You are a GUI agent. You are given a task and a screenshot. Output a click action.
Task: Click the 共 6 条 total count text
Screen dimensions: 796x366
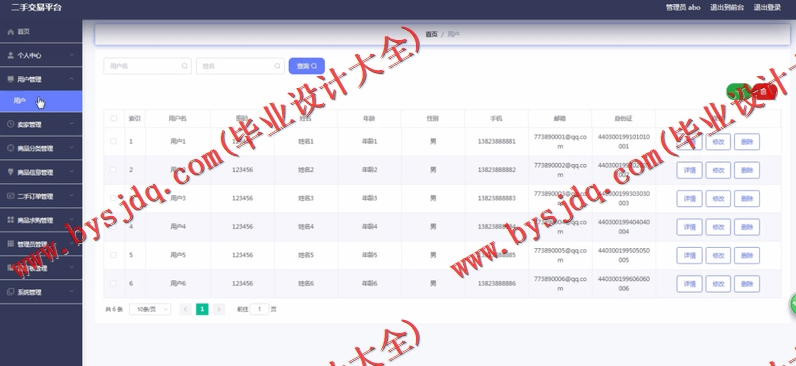pyautogui.click(x=114, y=309)
